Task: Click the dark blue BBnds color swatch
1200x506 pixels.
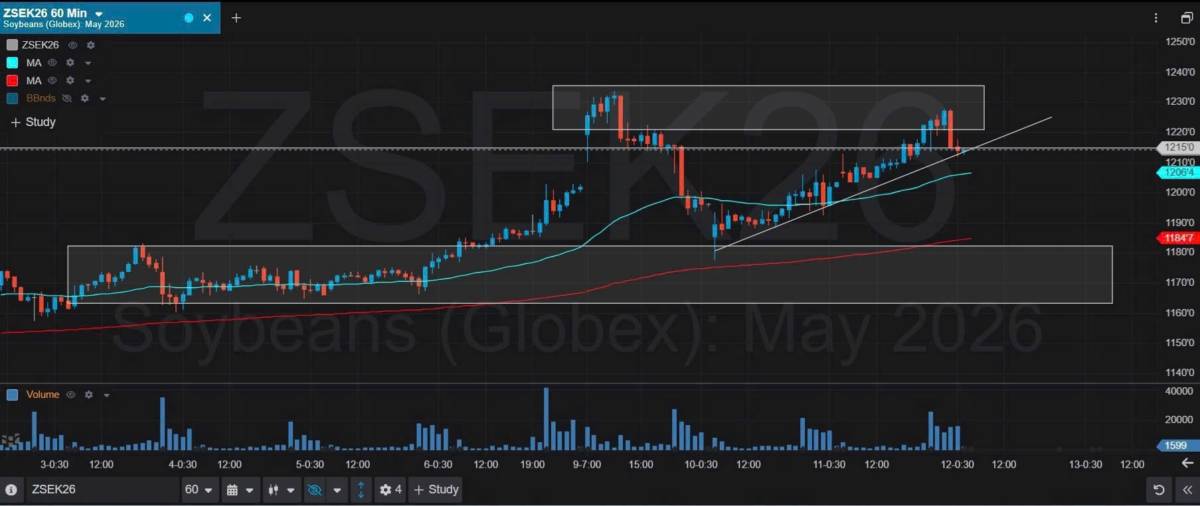Action: click(12, 98)
